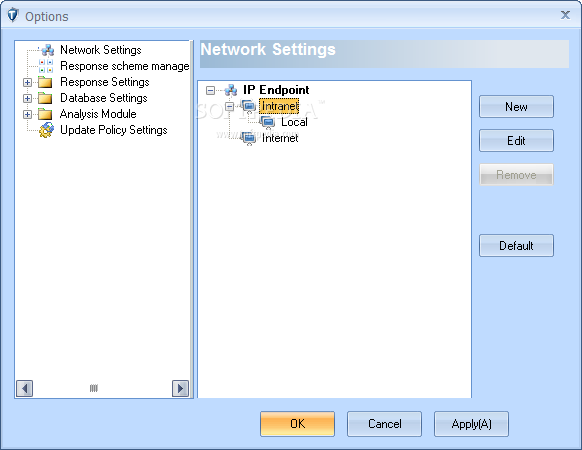Select the Intranet endpoint label
The height and width of the screenshot is (450, 582).
click(x=279, y=106)
